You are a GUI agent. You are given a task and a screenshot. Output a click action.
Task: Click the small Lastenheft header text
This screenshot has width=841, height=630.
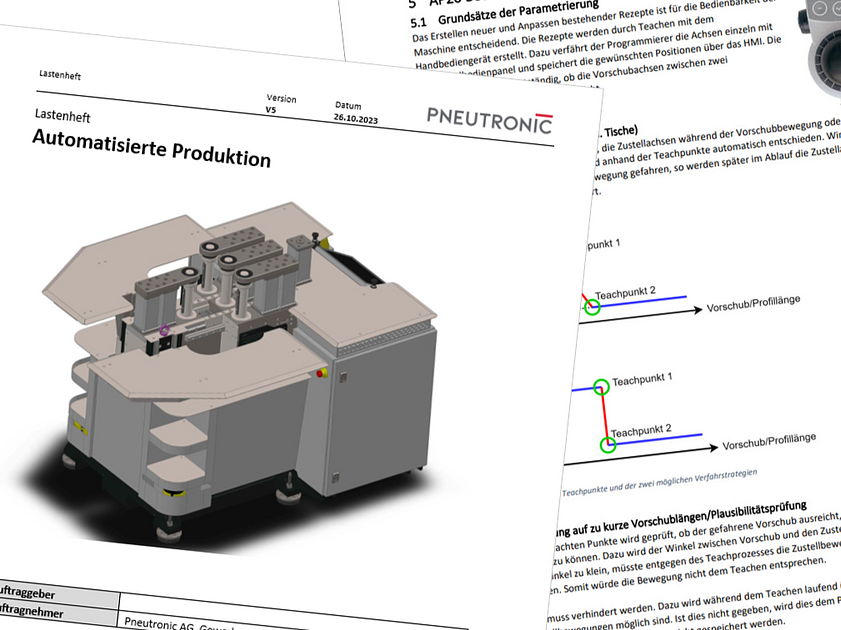(x=60, y=75)
